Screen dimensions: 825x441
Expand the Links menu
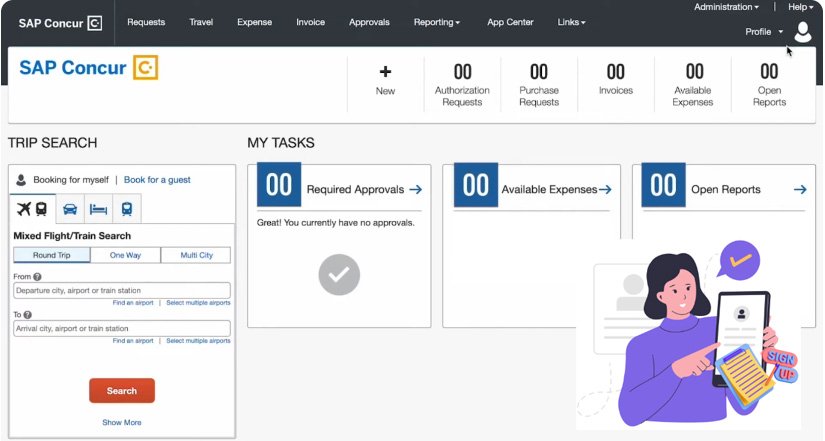[571, 22]
